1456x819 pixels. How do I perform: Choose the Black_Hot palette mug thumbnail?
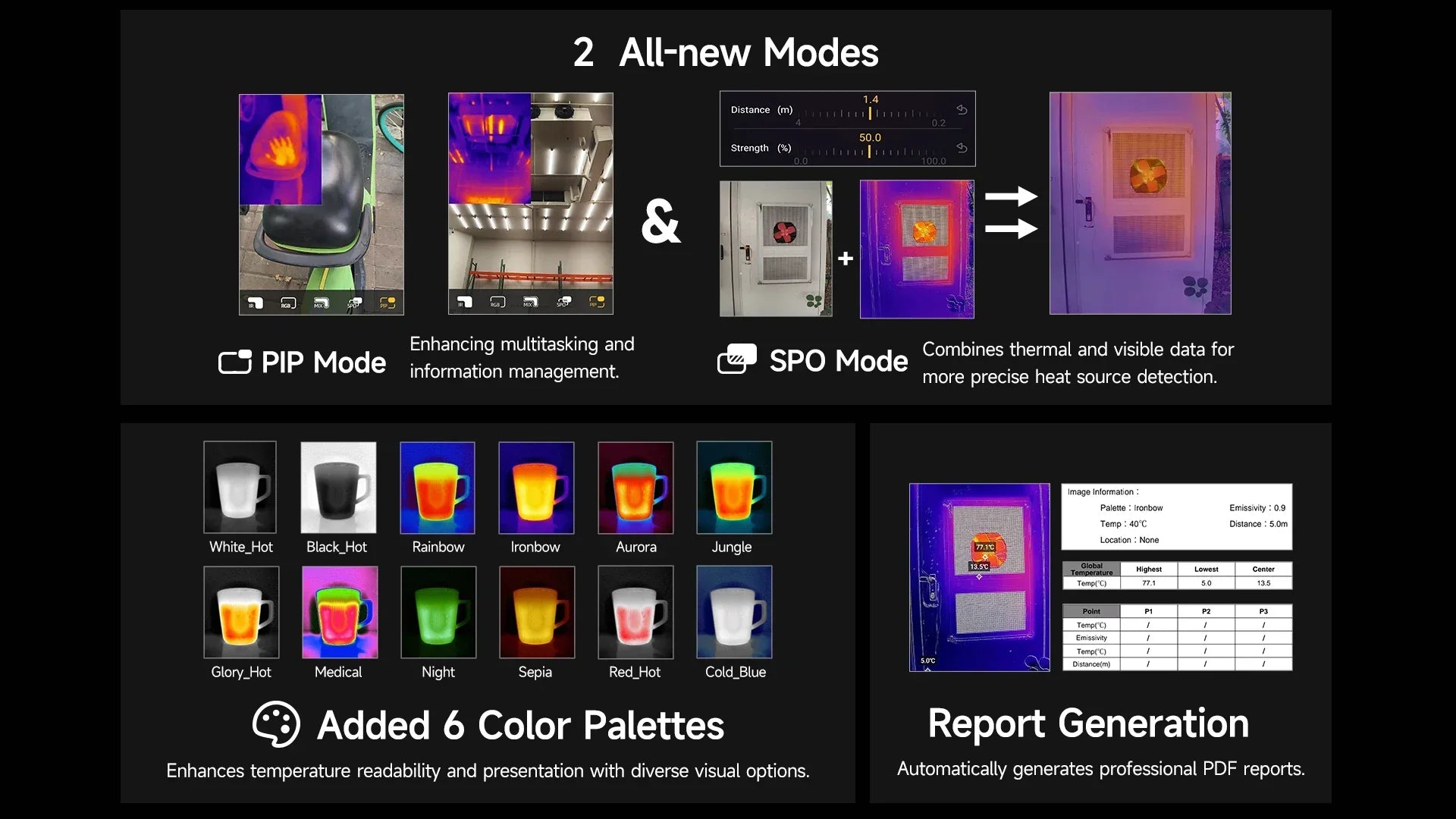click(x=338, y=488)
